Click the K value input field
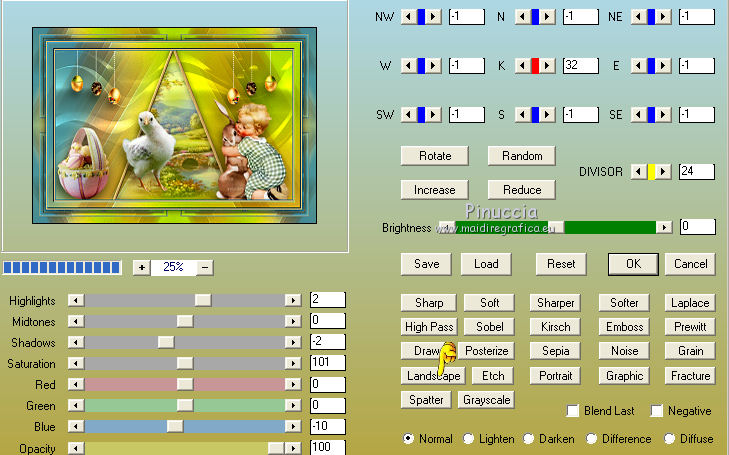Screen dimensions: 729x455 point(581,66)
